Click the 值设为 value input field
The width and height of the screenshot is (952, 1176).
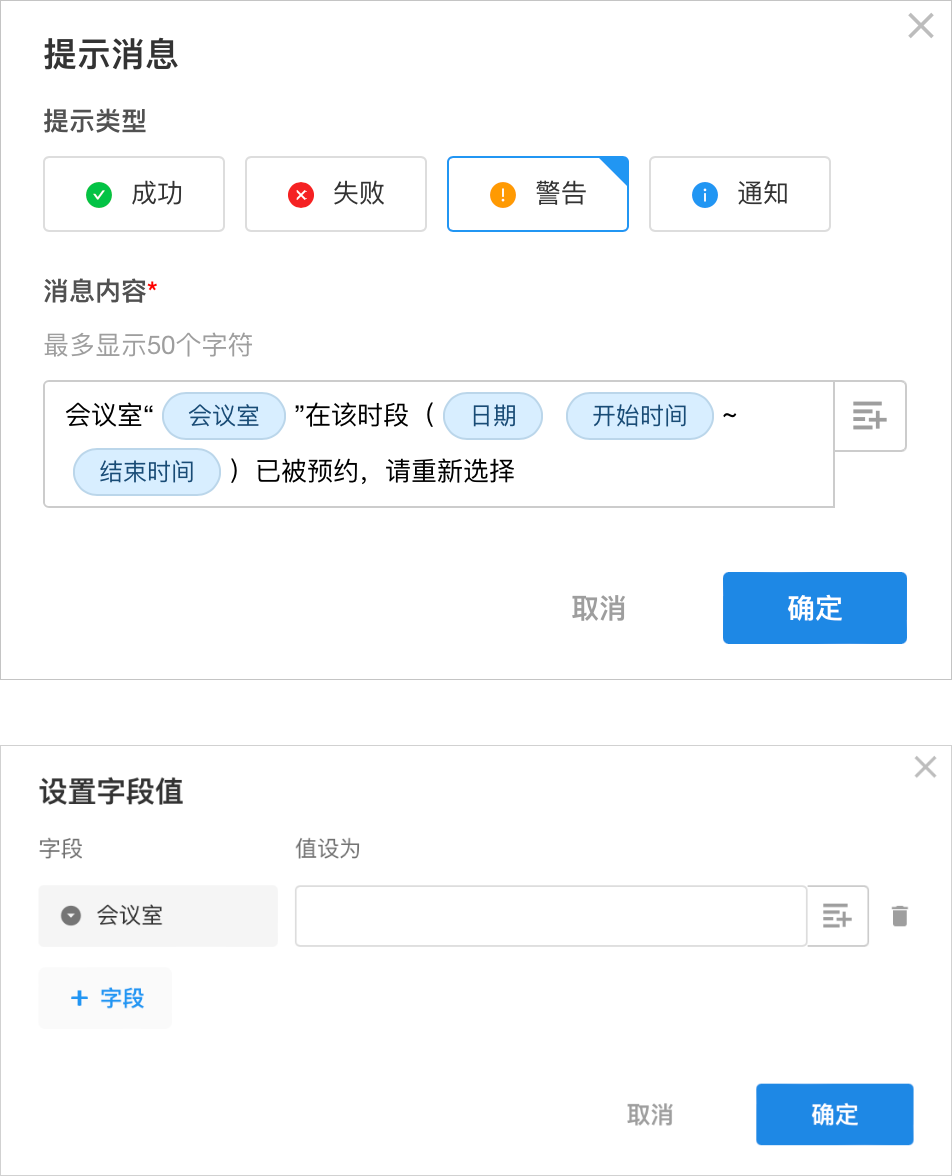click(x=550, y=915)
